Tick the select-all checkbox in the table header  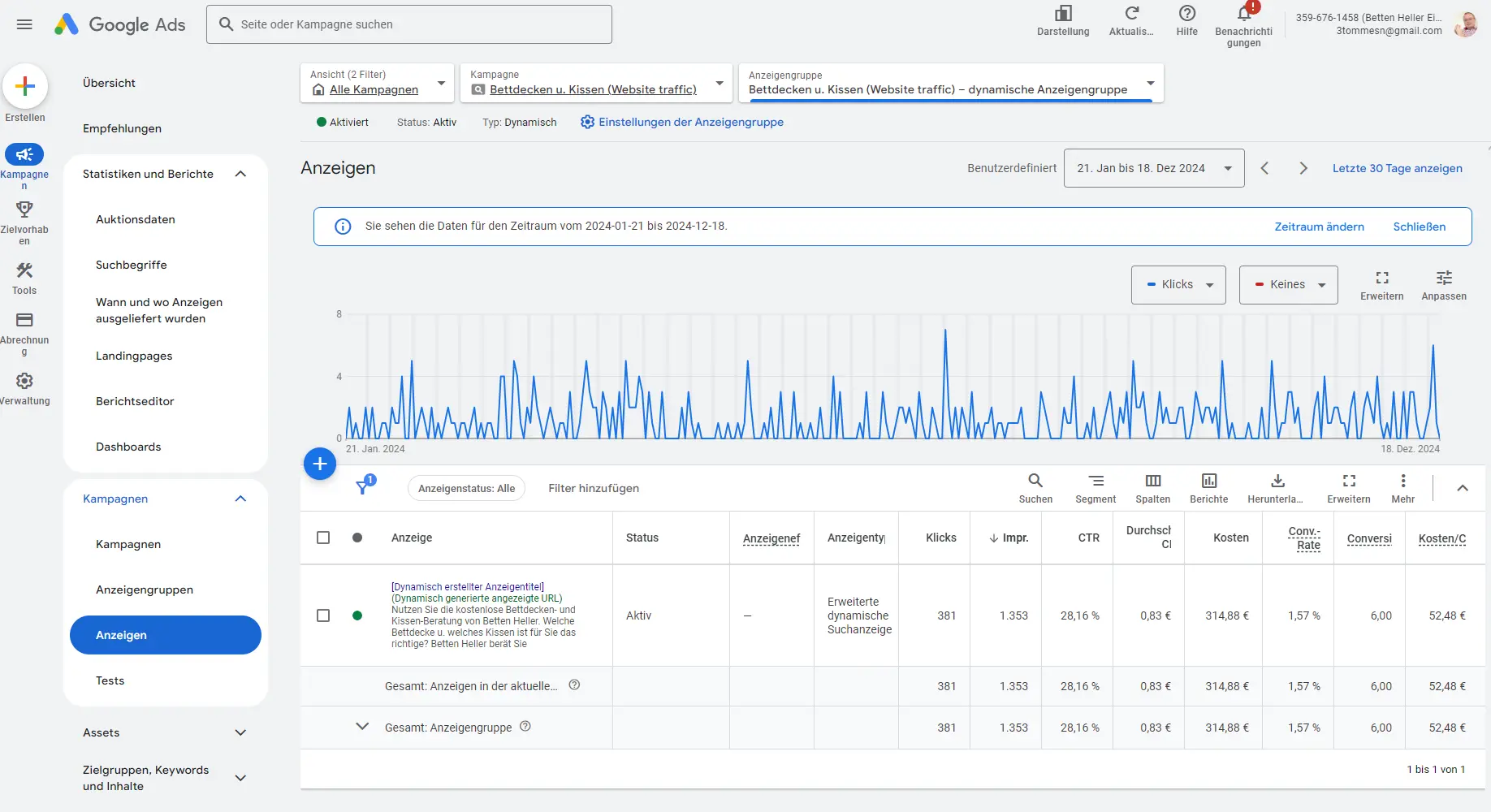[323, 538]
